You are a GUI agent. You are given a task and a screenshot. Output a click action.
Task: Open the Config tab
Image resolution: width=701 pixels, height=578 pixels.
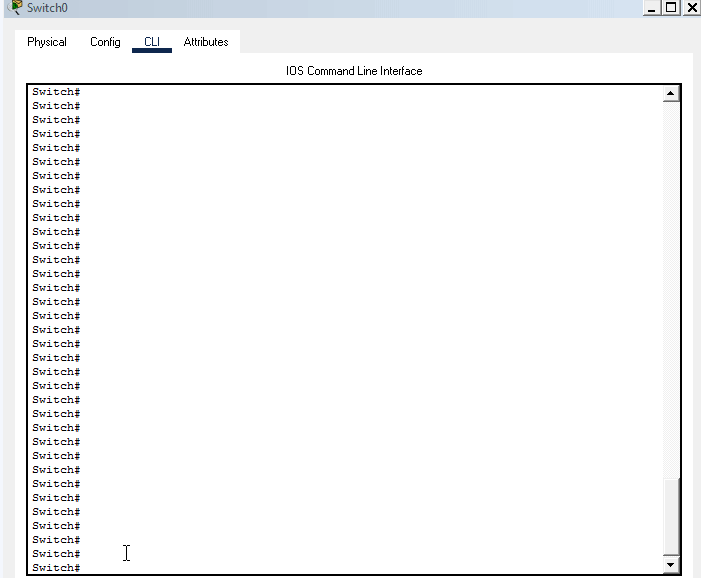[105, 42]
